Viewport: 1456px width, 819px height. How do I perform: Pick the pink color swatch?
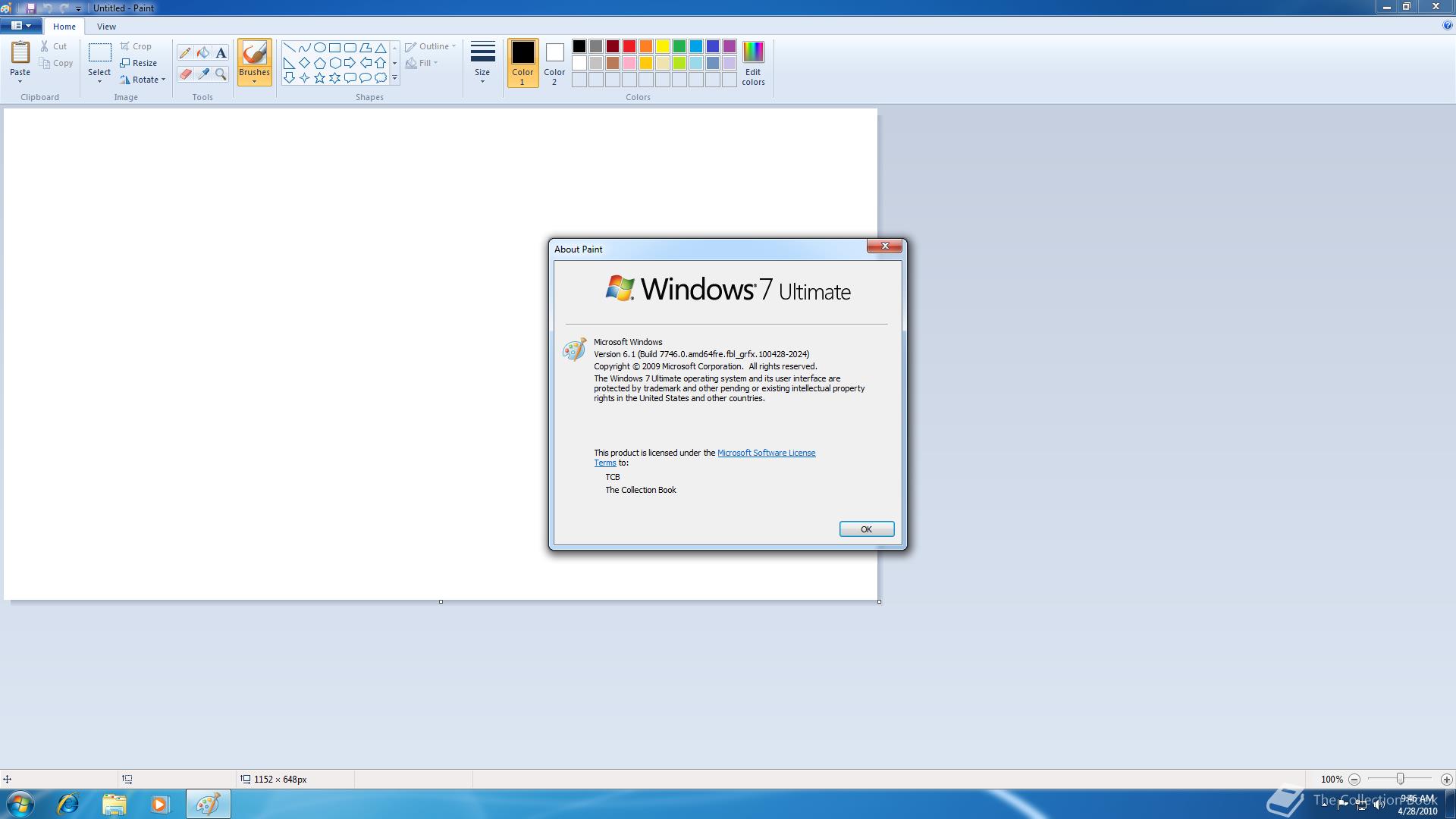[x=629, y=63]
